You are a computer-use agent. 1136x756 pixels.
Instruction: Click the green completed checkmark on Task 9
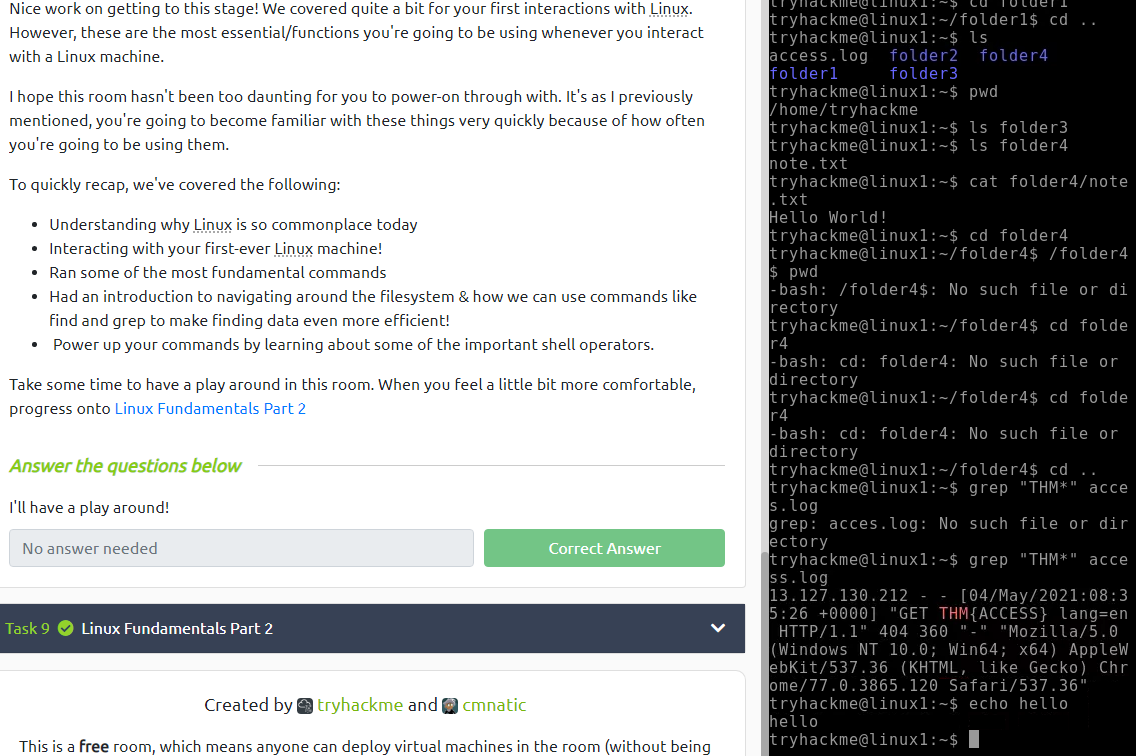[65, 628]
